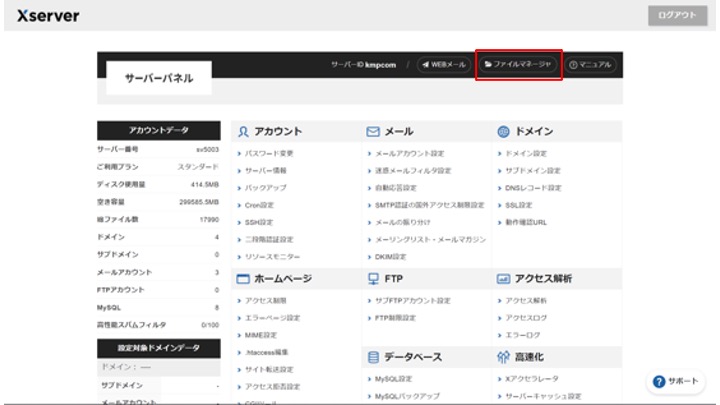This screenshot has width=720, height=405.
Task: Open サイト転送設定 link
Action: pyautogui.click(x=269, y=369)
